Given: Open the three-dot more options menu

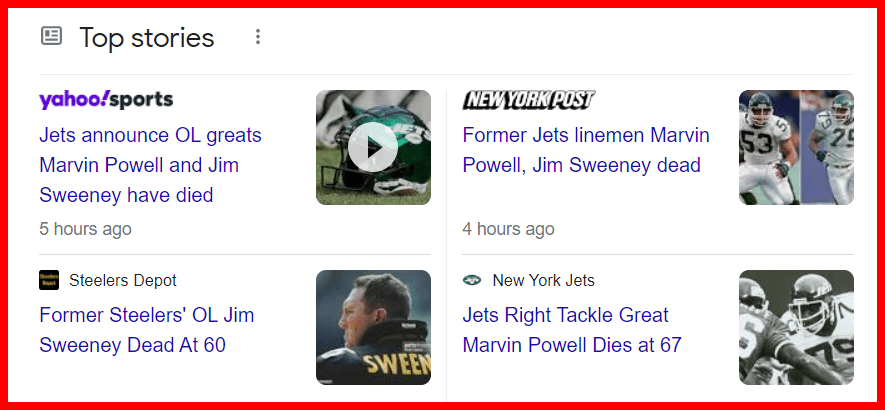Looking at the screenshot, I should pyautogui.click(x=258, y=37).
